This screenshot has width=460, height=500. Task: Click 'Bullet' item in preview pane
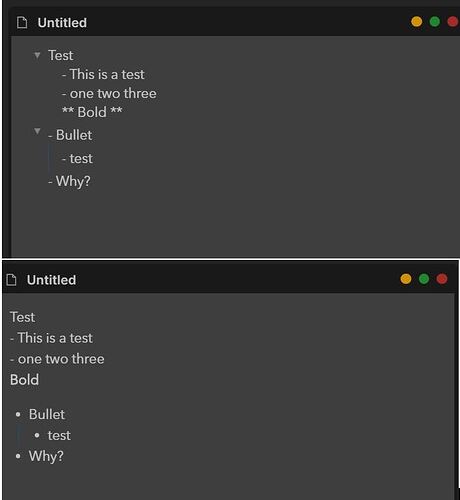47,414
